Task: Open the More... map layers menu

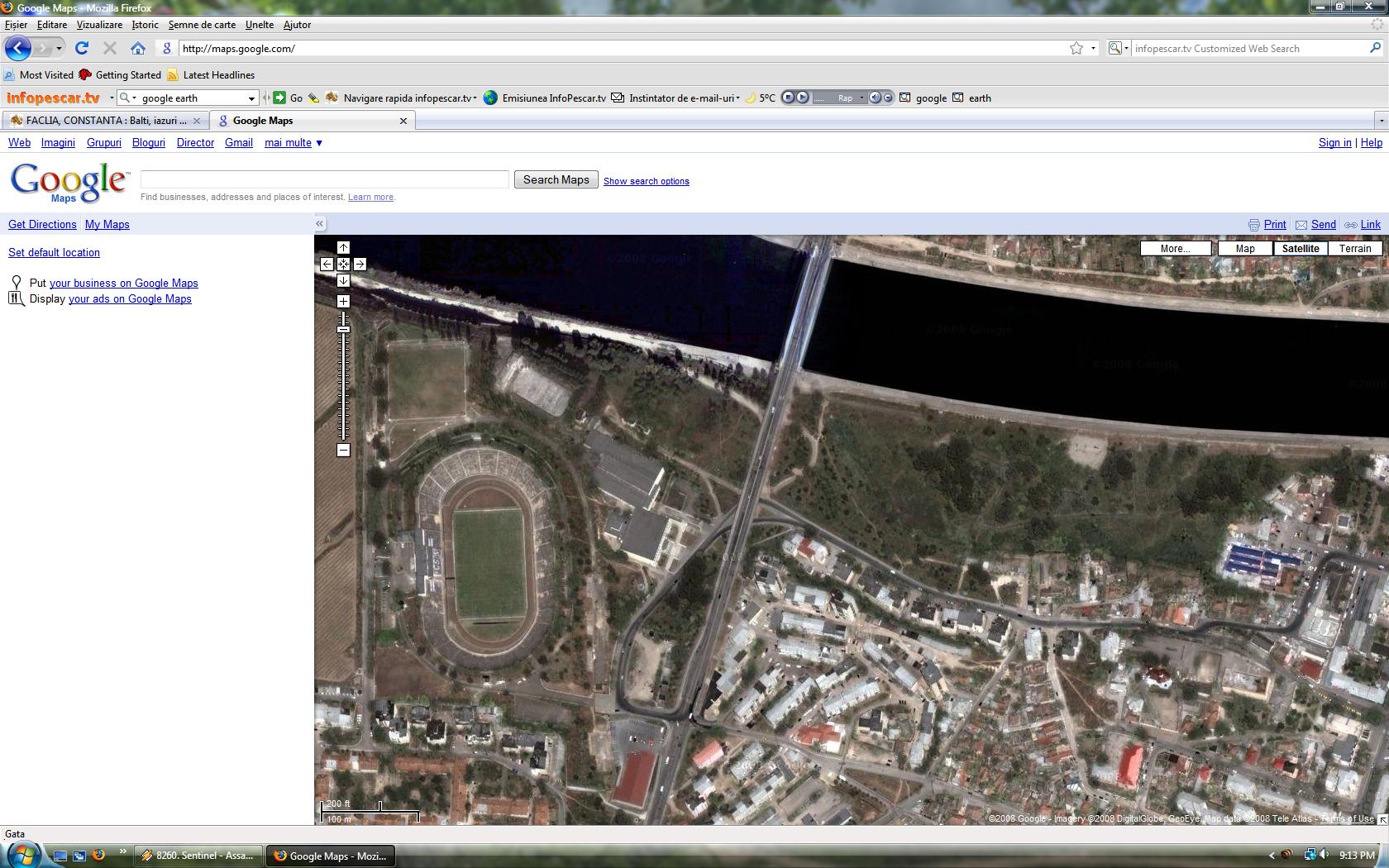Action: [x=1175, y=249]
